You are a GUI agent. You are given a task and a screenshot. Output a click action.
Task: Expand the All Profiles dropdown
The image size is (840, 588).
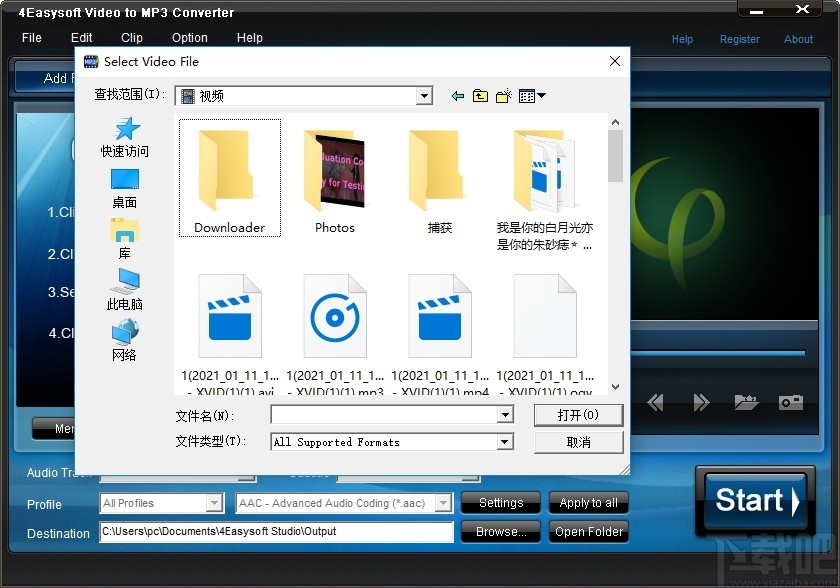click(213, 503)
